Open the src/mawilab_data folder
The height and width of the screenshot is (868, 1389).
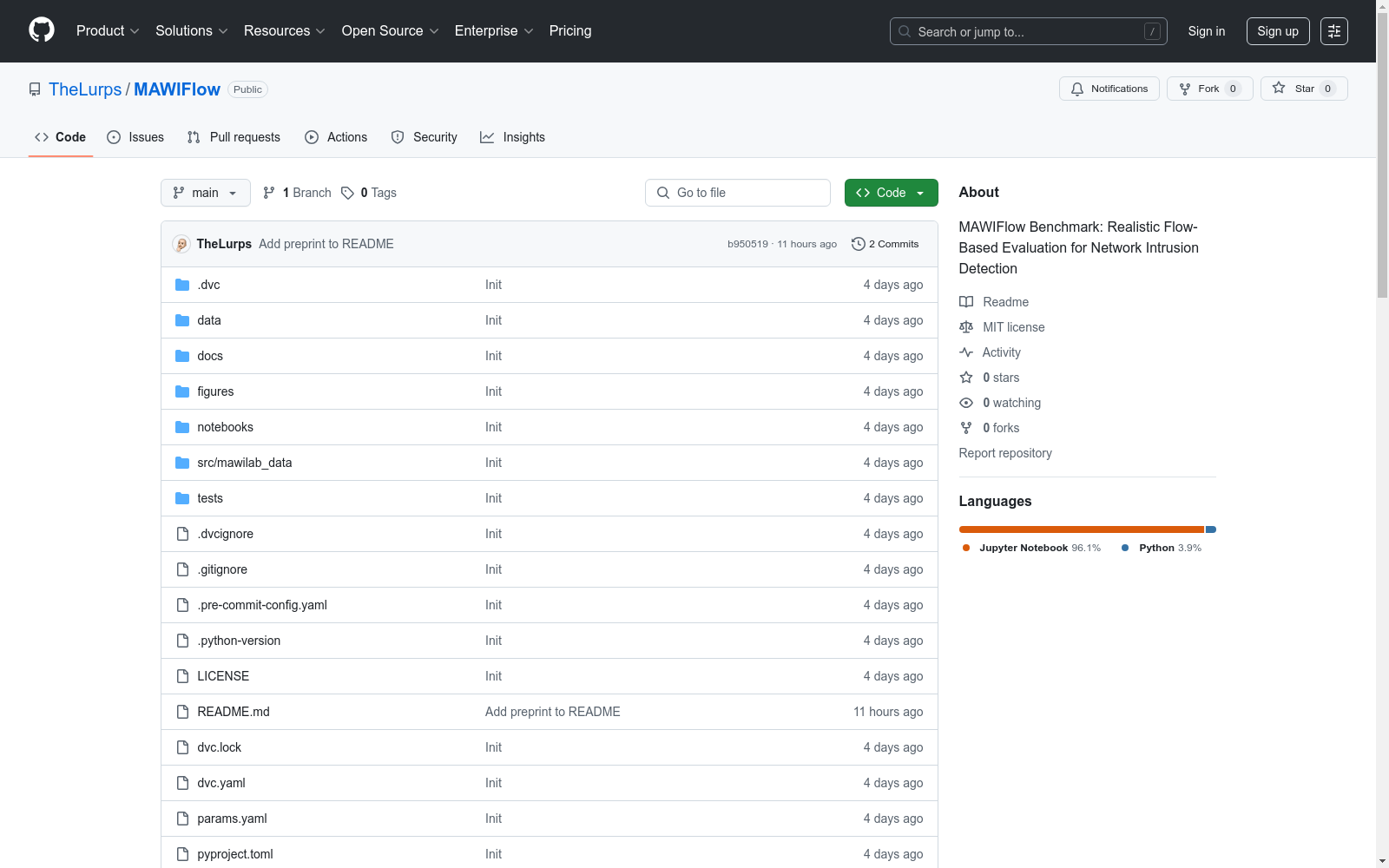[245, 463]
